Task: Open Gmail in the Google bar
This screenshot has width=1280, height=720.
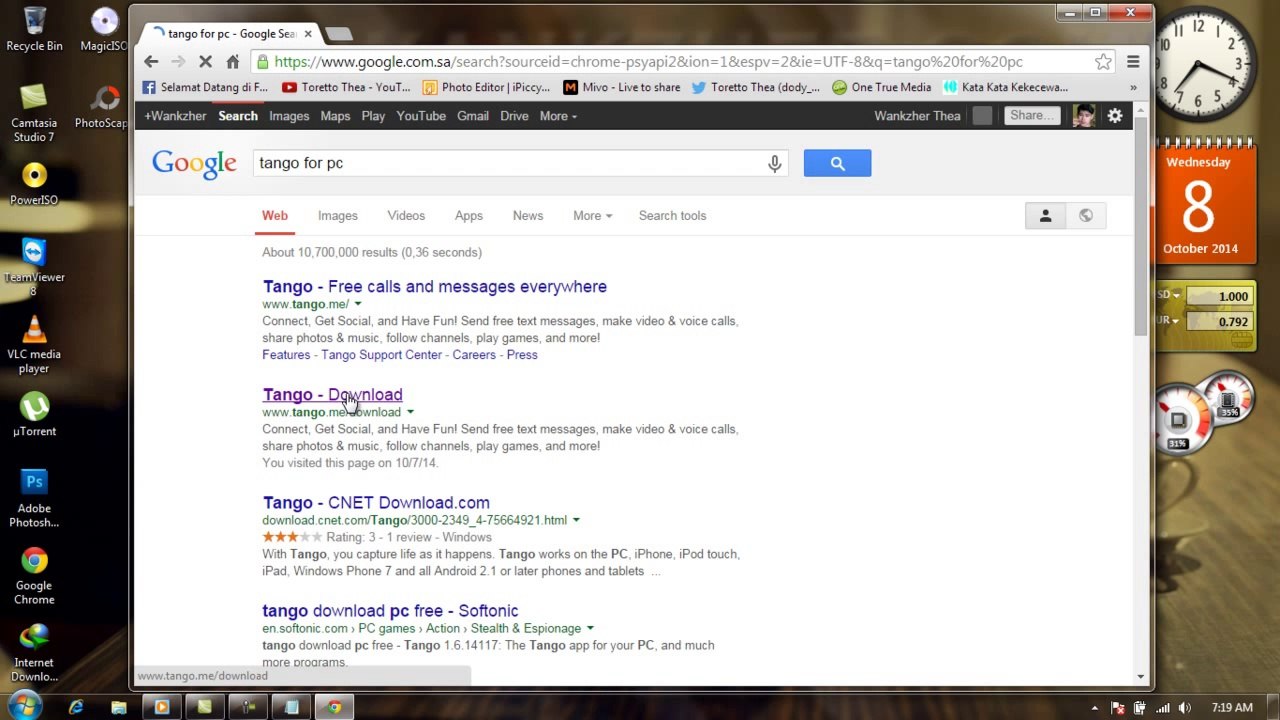Action: click(x=473, y=116)
